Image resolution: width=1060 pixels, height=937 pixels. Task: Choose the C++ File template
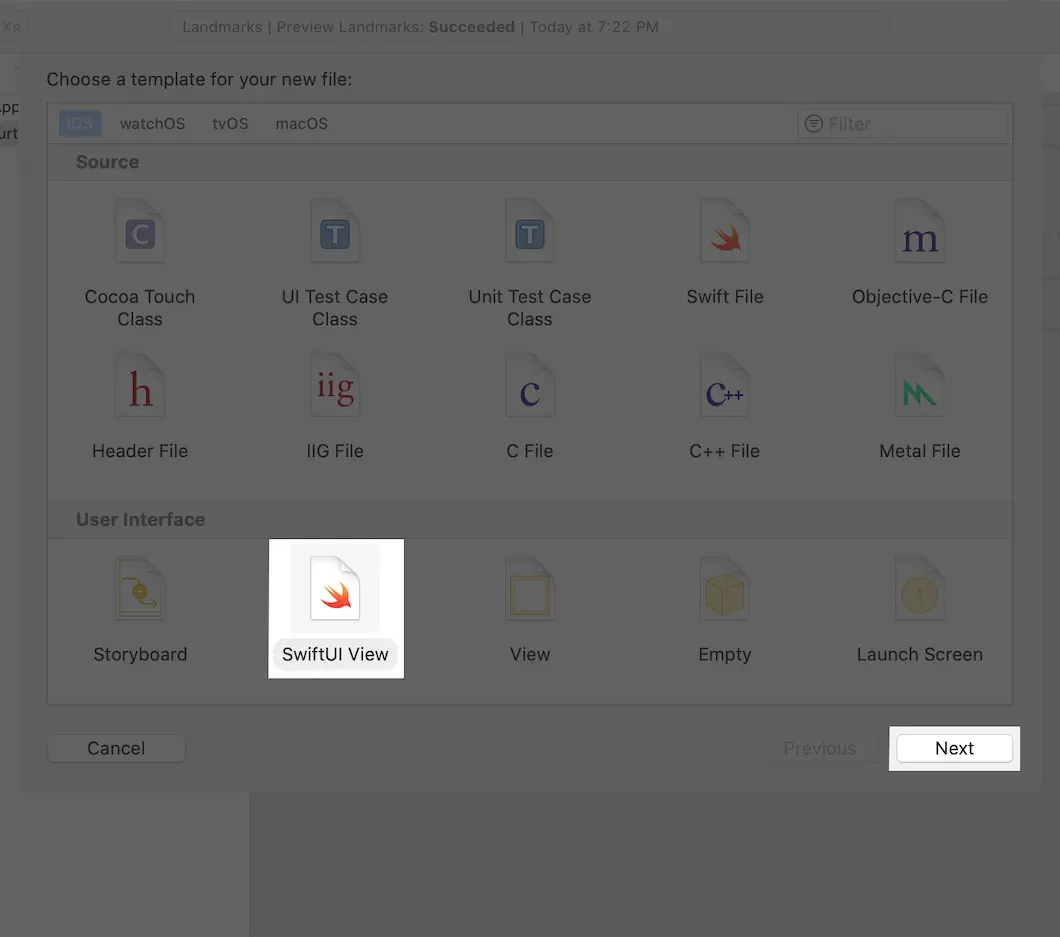tap(725, 407)
